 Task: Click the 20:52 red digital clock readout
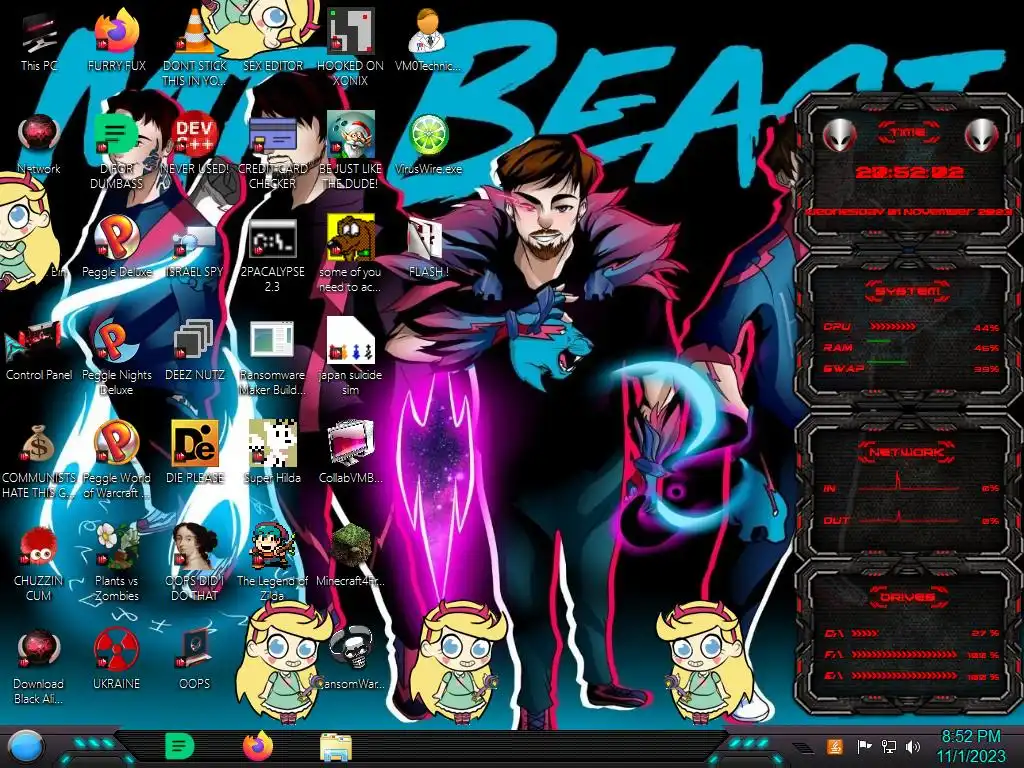click(x=910, y=172)
